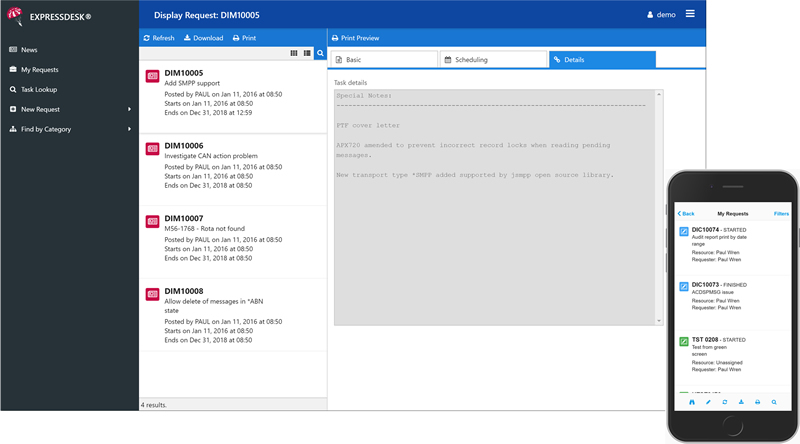Click the DIM10006 red task icon
Screen dimensions: 800x444
tap(153, 149)
